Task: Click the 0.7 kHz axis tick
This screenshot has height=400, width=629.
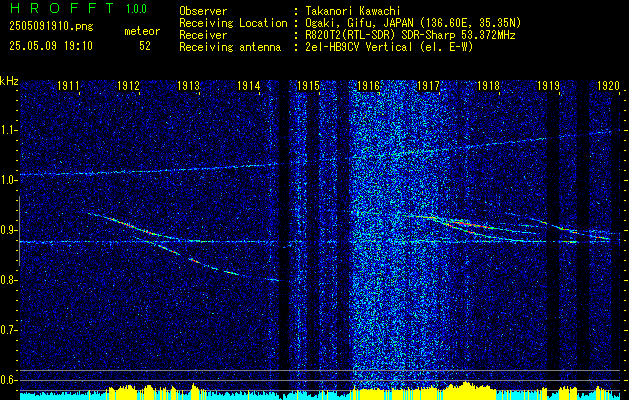Action: 8,330
